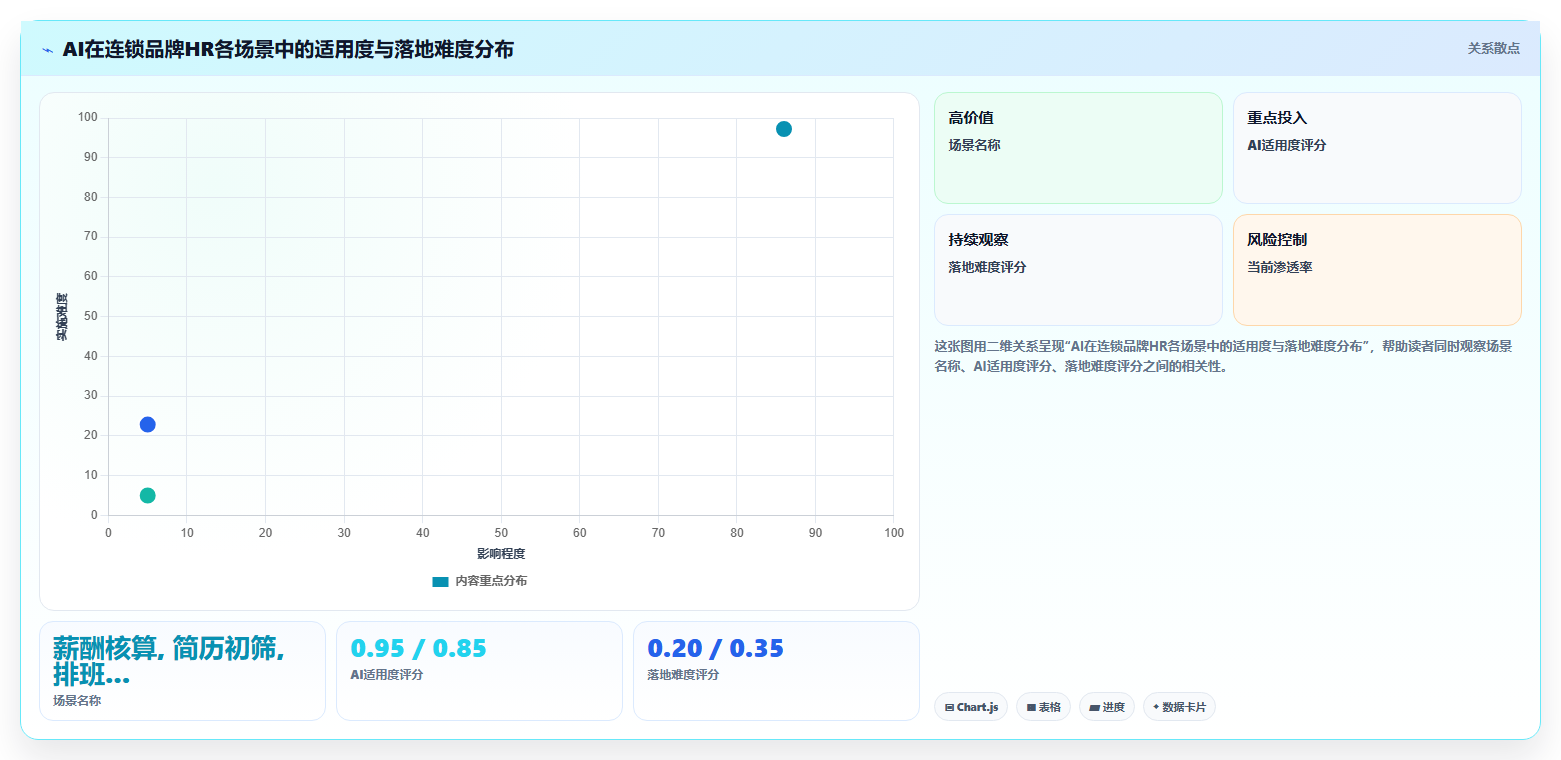Click the lightning icon beside the title
This screenshot has width=1561, height=760.
pyautogui.click(x=48, y=50)
